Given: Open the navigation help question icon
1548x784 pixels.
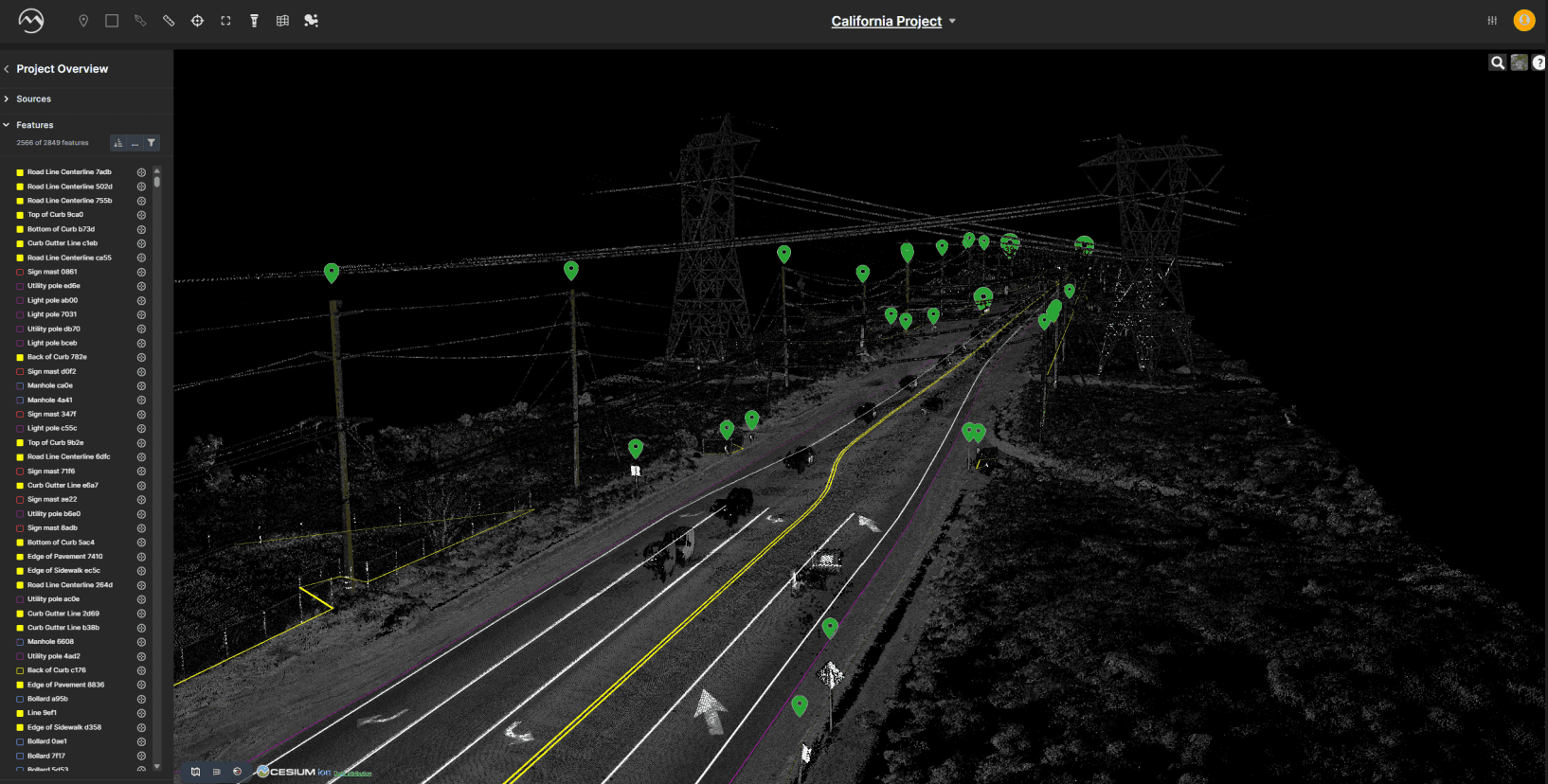Looking at the screenshot, I should click(x=1539, y=62).
